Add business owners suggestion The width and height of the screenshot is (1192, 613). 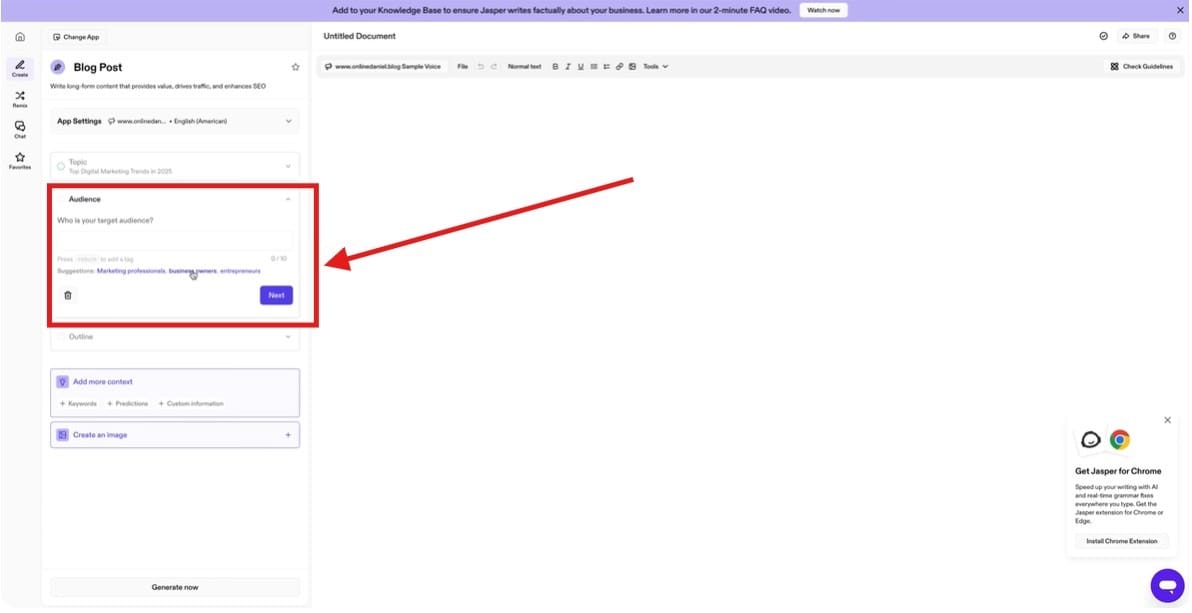click(192, 271)
